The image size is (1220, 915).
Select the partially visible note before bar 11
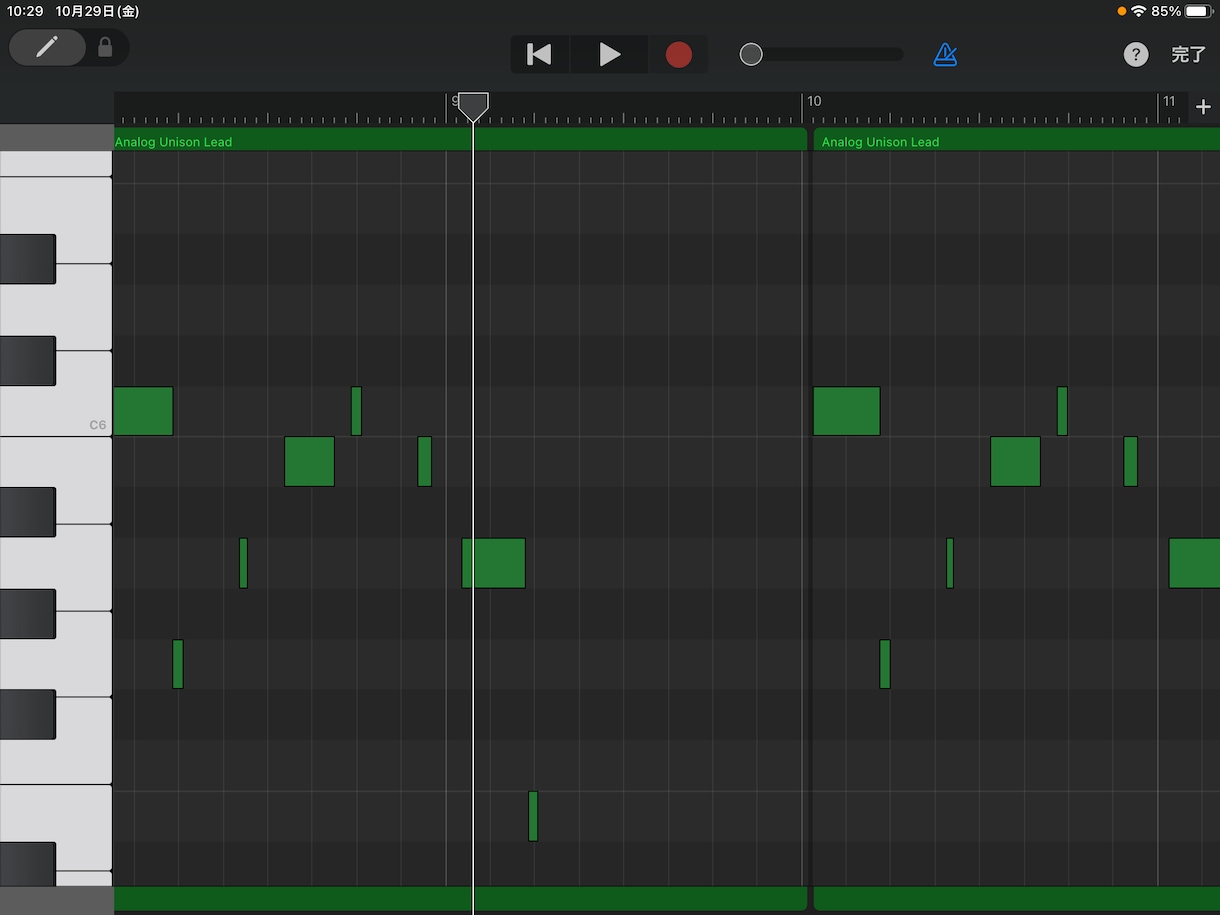1194,563
